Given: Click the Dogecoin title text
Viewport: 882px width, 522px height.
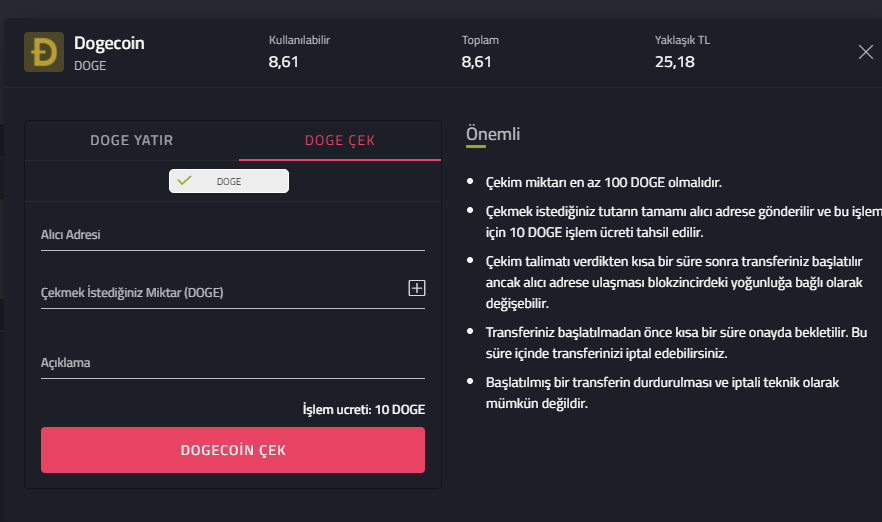Looking at the screenshot, I should pos(109,44).
